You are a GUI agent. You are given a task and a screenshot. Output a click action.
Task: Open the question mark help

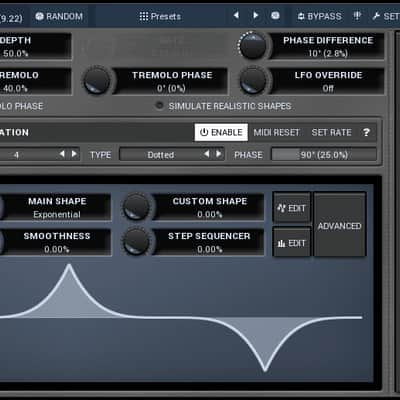pos(366,133)
